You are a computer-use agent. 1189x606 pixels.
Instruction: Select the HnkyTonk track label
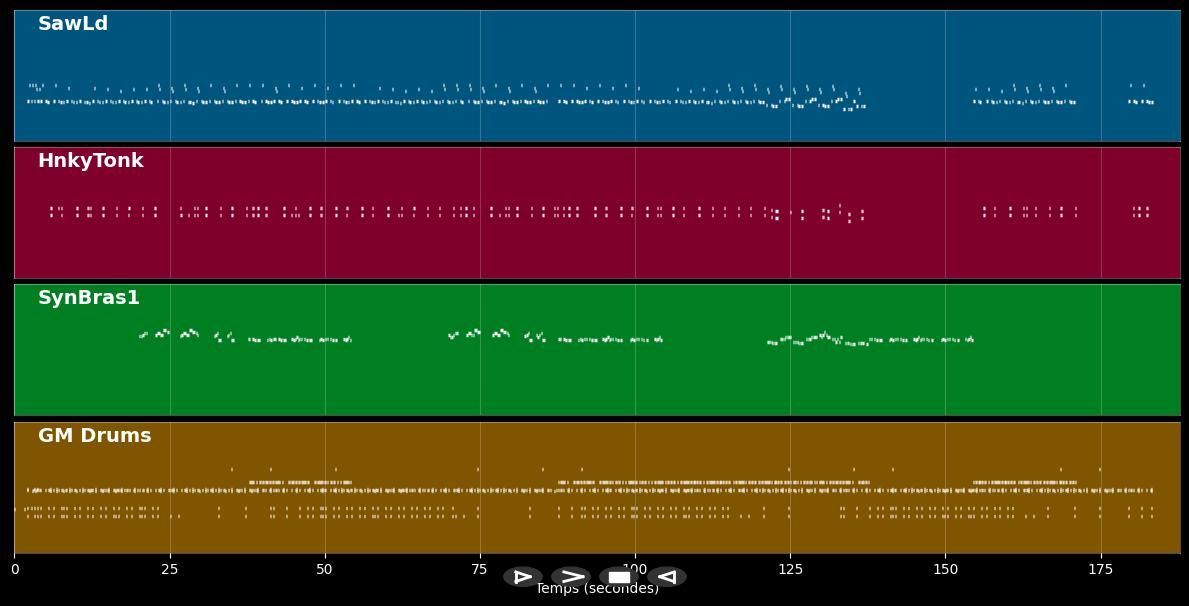point(91,161)
